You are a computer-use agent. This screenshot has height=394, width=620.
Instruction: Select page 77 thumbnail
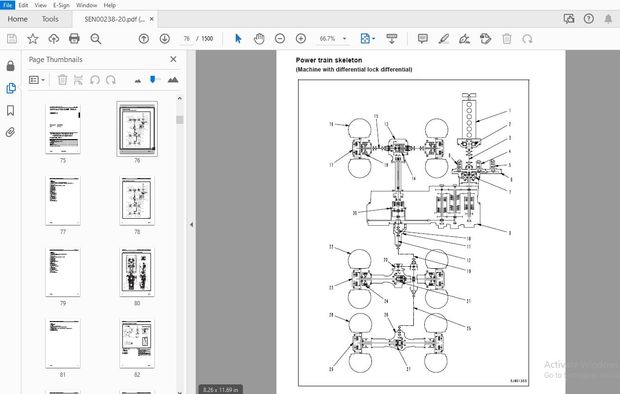tap(63, 201)
